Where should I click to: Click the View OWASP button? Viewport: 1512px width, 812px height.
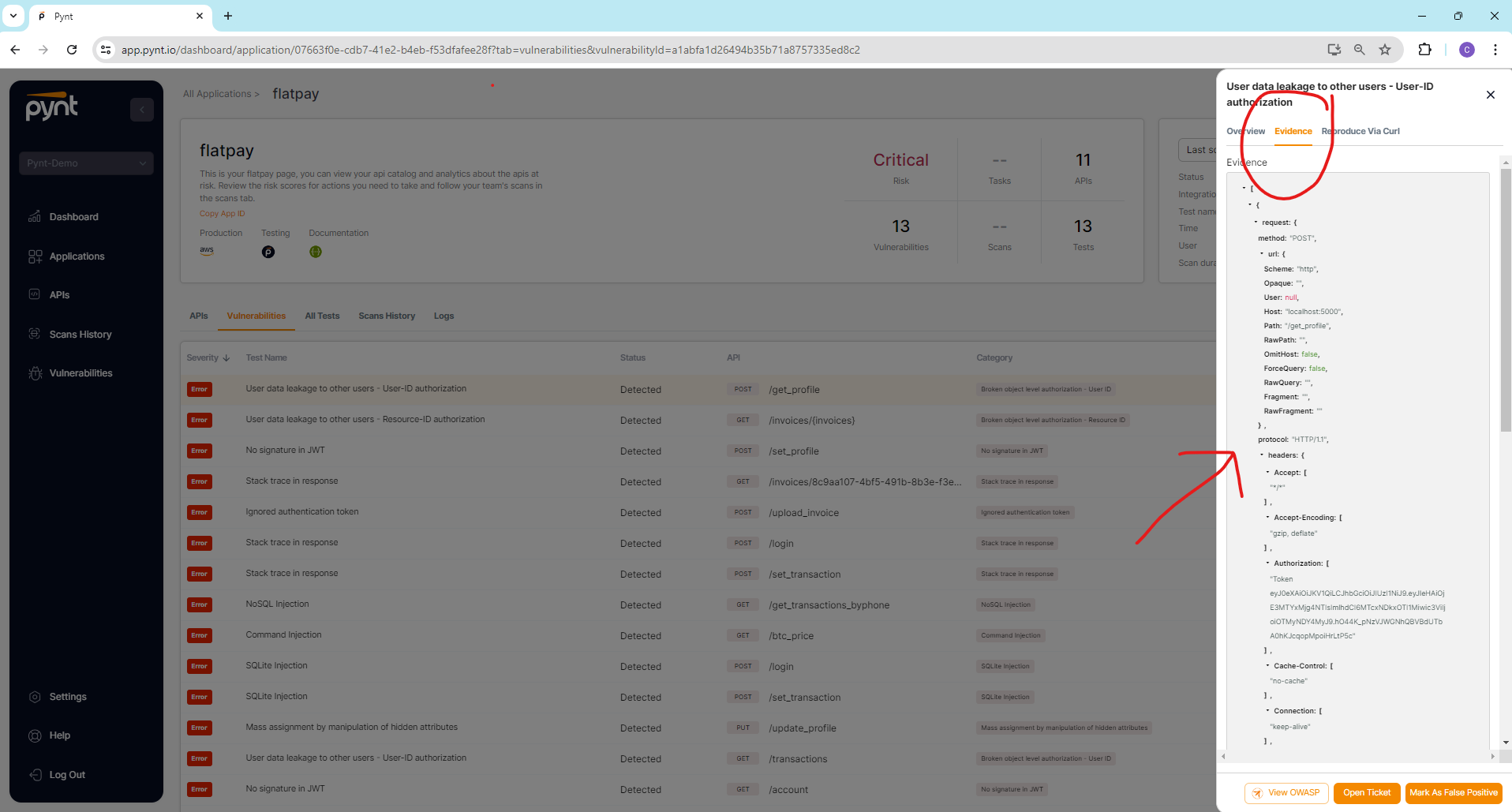[1286, 793]
